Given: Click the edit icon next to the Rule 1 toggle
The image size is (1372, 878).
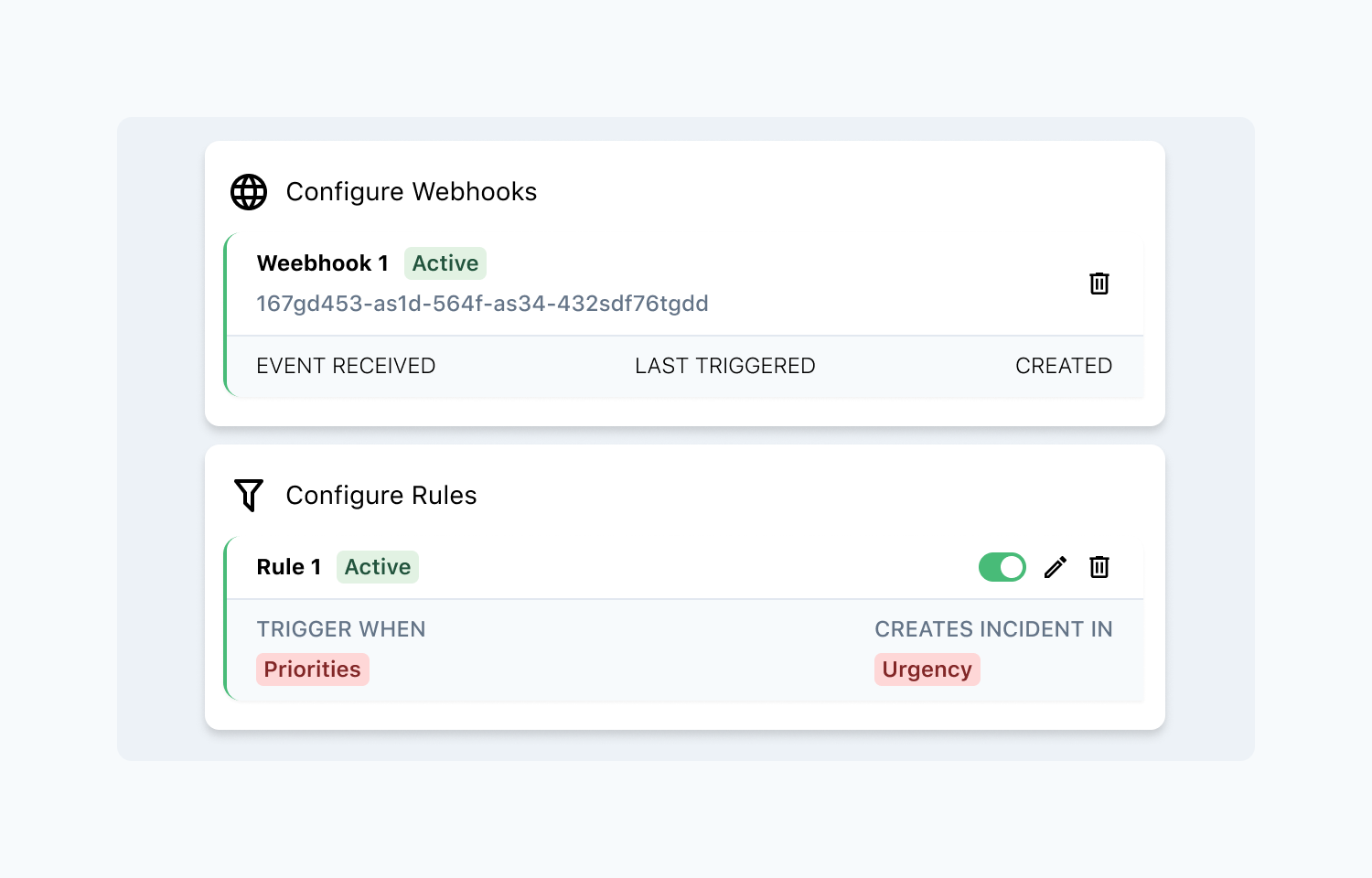Looking at the screenshot, I should [1055, 567].
